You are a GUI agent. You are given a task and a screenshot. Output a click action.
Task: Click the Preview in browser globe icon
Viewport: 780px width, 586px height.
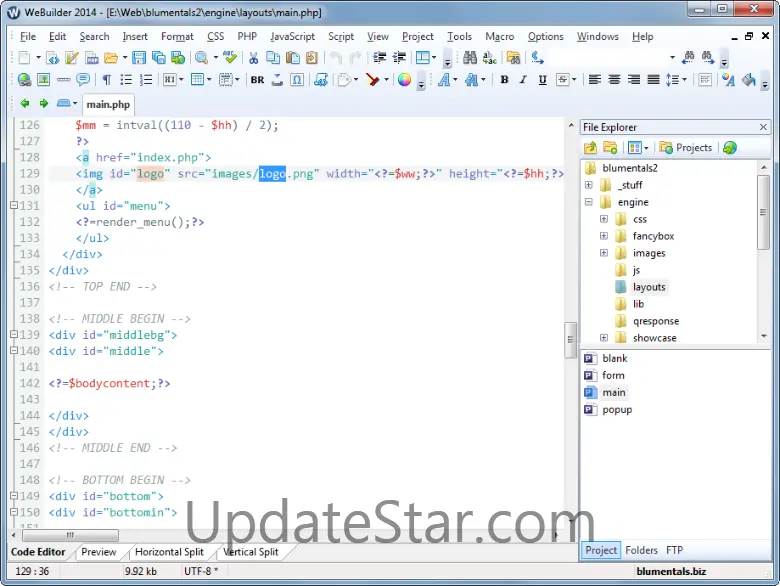tap(730, 148)
